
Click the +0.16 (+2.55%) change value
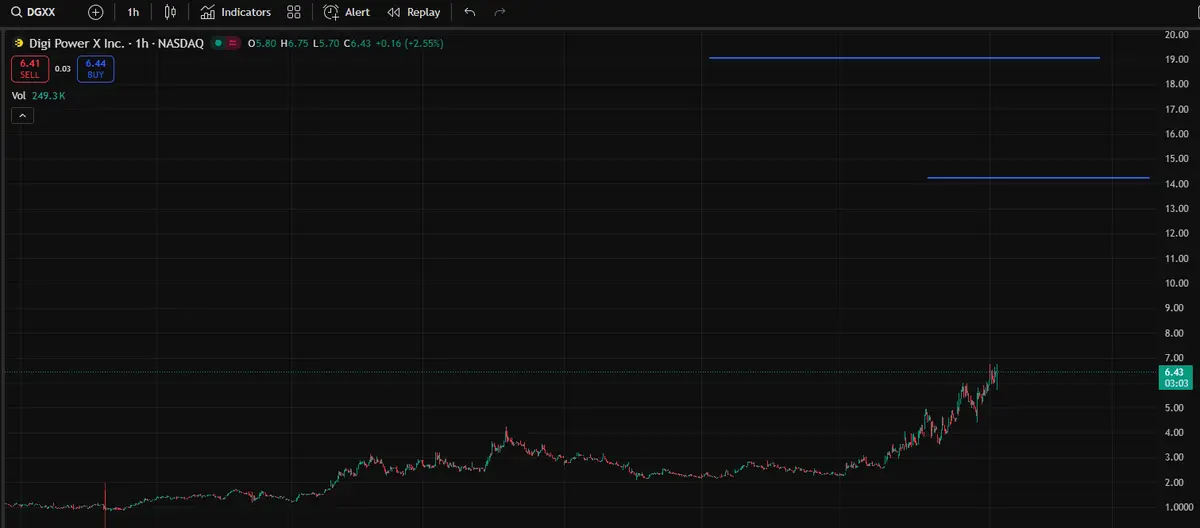(x=409, y=44)
